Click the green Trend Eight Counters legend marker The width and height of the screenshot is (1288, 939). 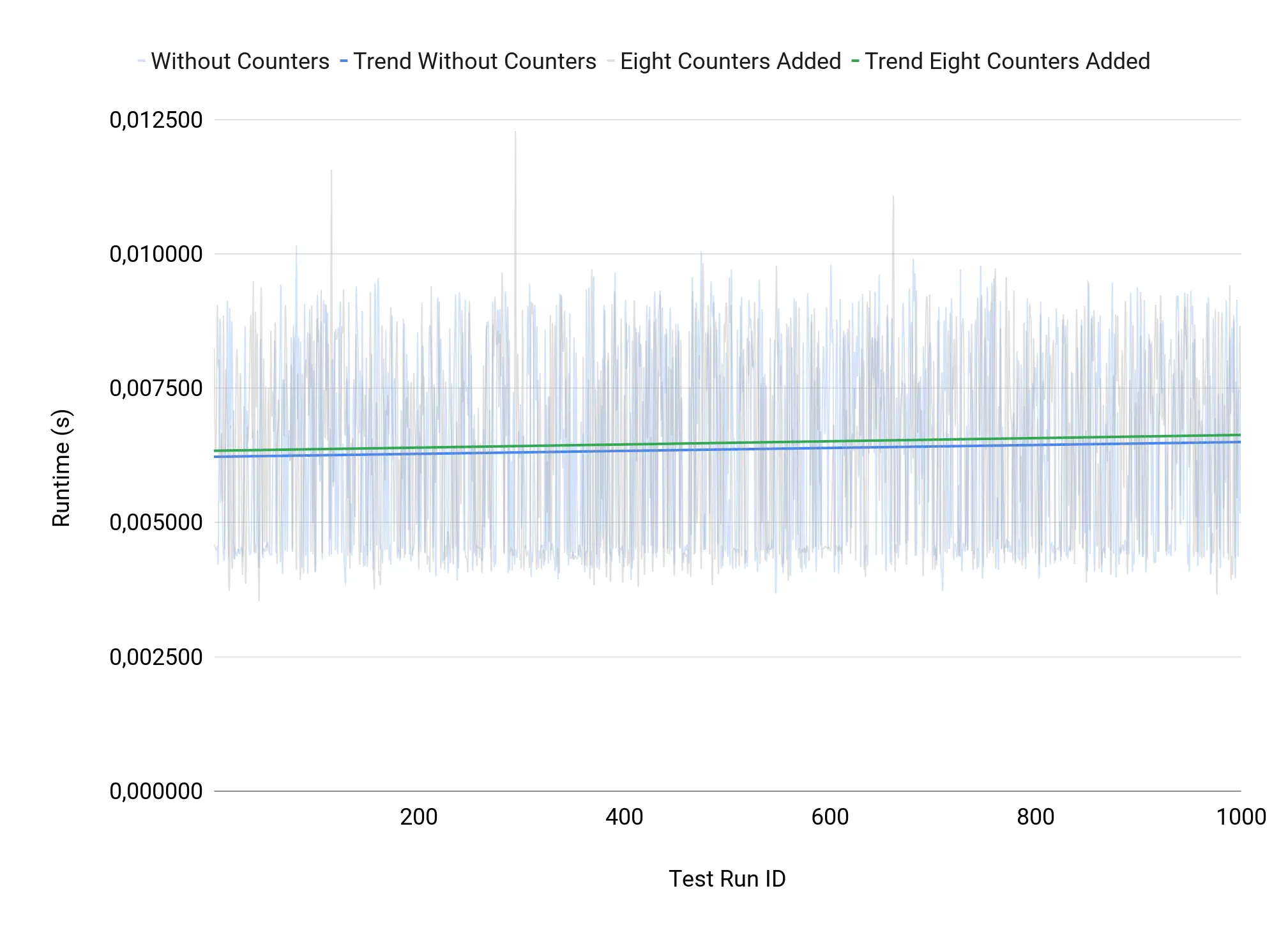click(855, 61)
